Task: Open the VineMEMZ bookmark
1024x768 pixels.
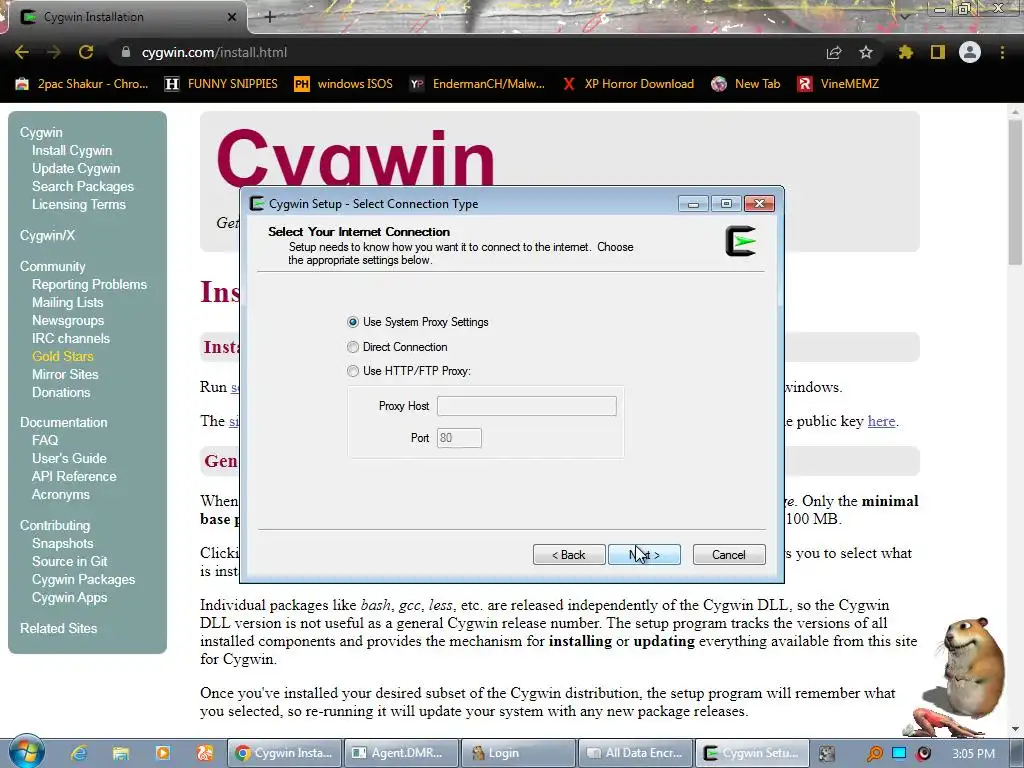Action: point(839,84)
